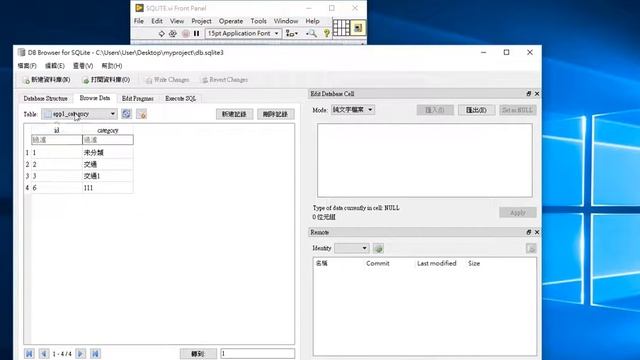Open File menu in LabVIEW window
The image size is (640, 360).
pyautogui.click(x=139, y=21)
